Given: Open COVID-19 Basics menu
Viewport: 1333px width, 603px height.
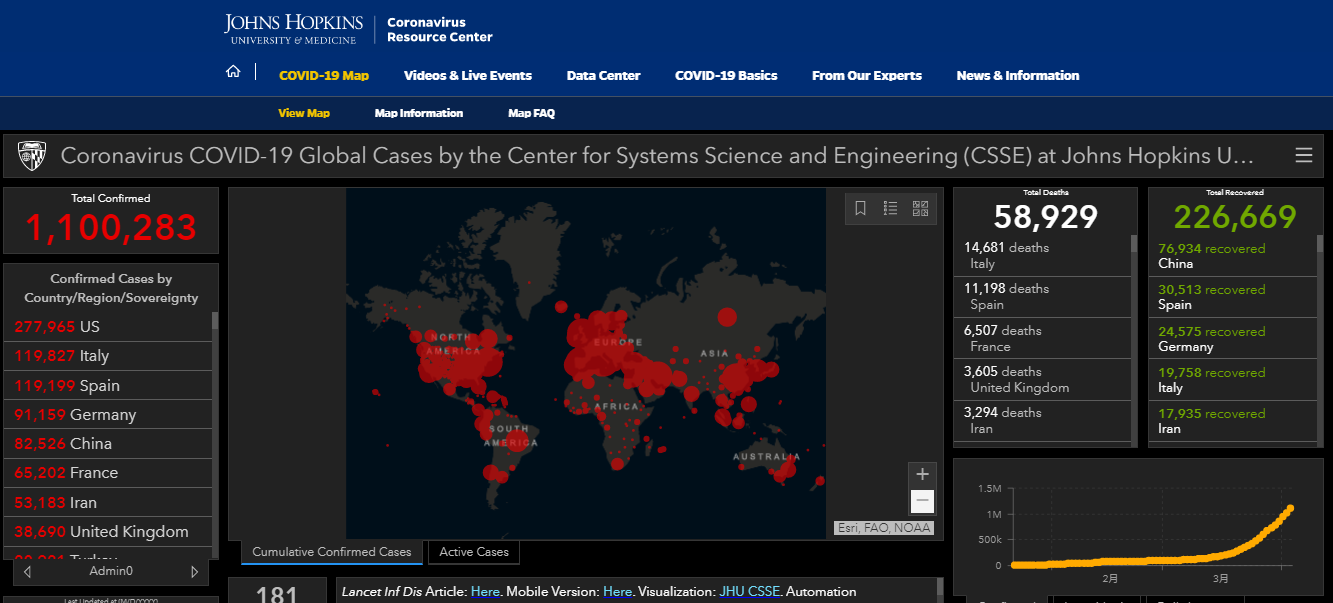Looking at the screenshot, I should [726, 76].
